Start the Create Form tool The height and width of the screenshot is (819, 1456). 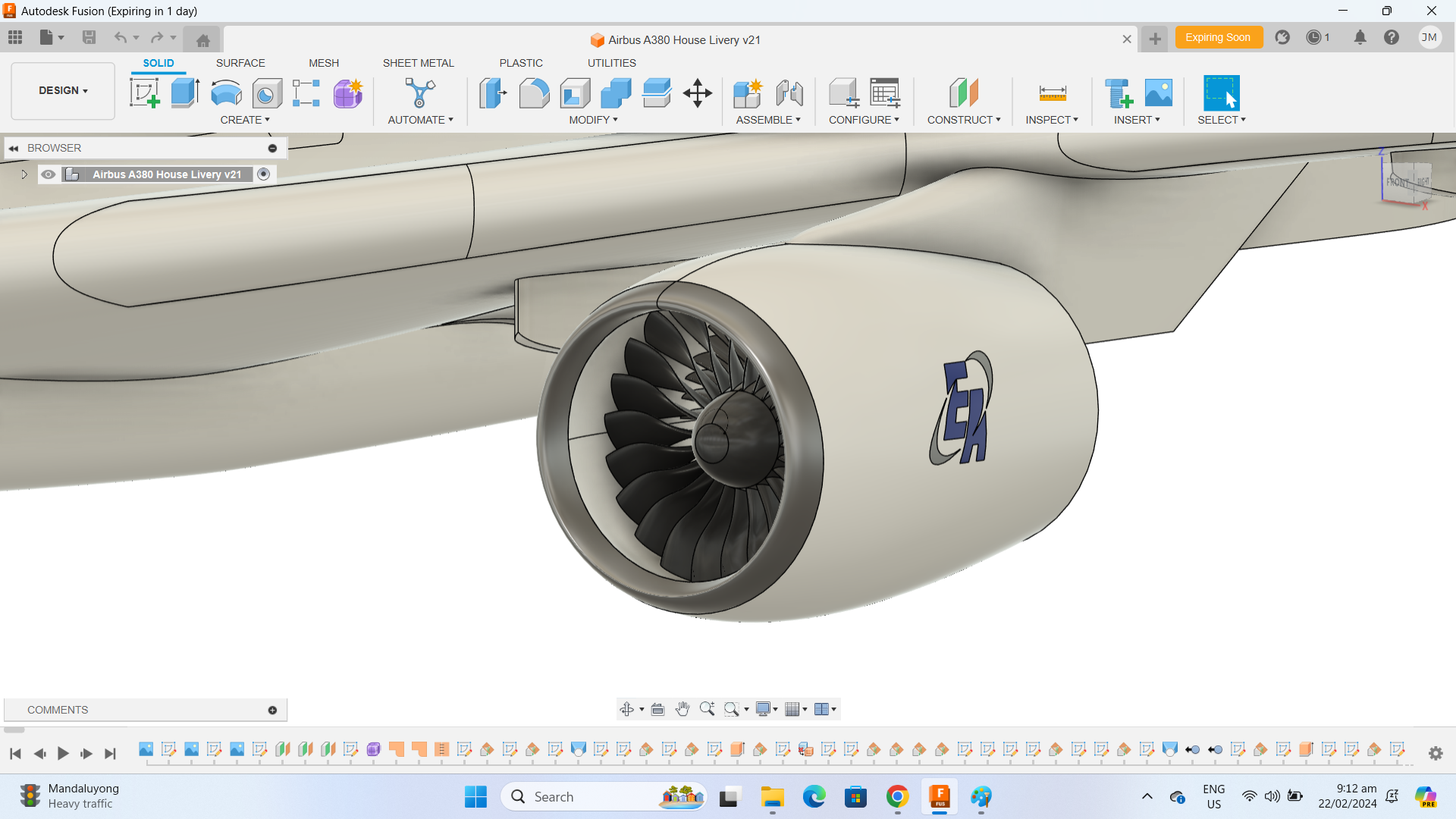pyautogui.click(x=347, y=93)
